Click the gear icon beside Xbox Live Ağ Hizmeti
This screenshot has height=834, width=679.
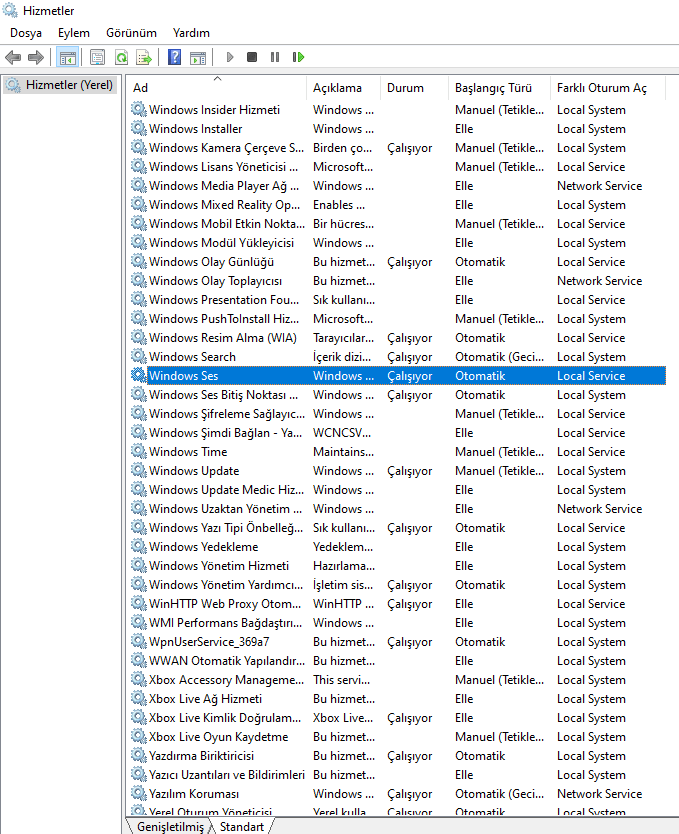(139, 698)
